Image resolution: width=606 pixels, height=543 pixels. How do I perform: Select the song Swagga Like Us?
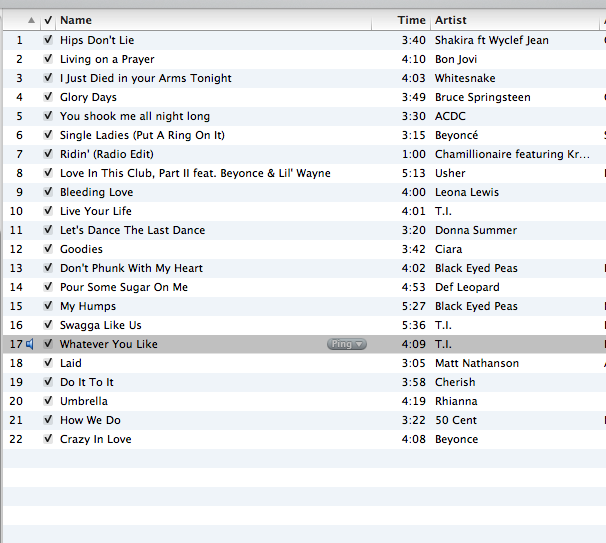coord(101,325)
